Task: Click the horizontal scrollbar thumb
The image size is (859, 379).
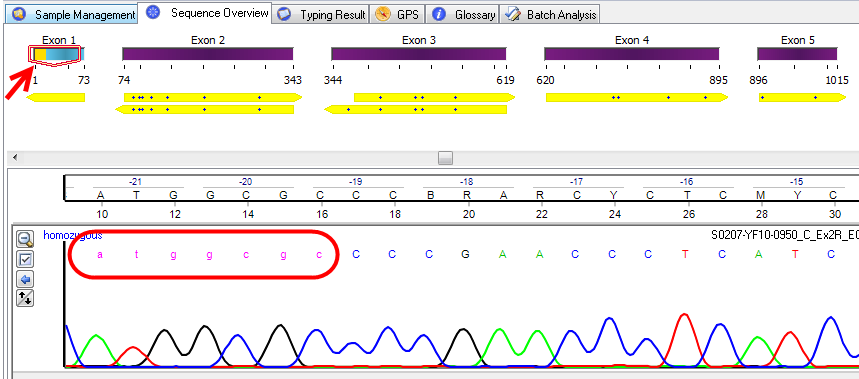Action: [446, 158]
